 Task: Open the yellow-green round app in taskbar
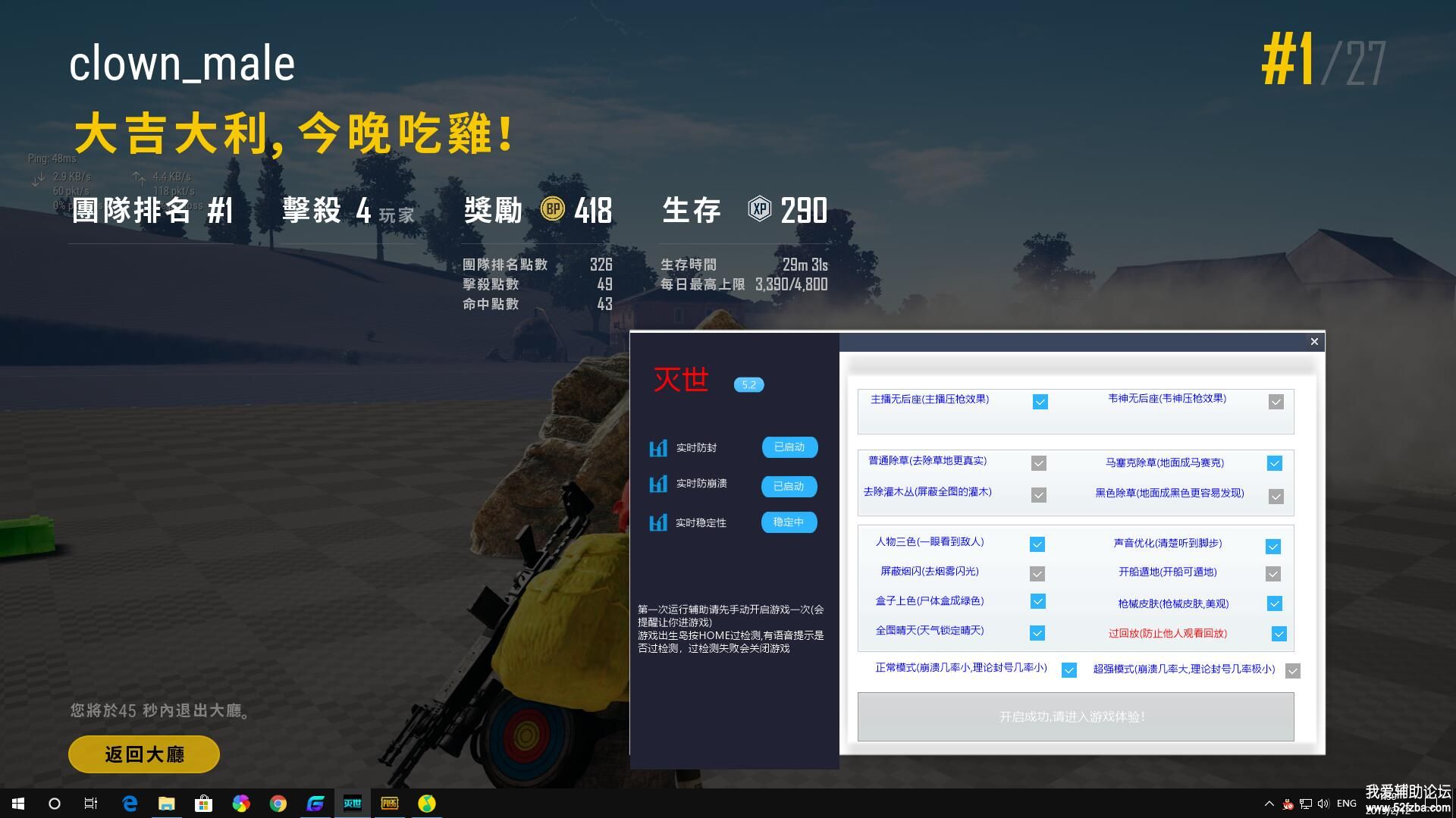coord(427,804)
